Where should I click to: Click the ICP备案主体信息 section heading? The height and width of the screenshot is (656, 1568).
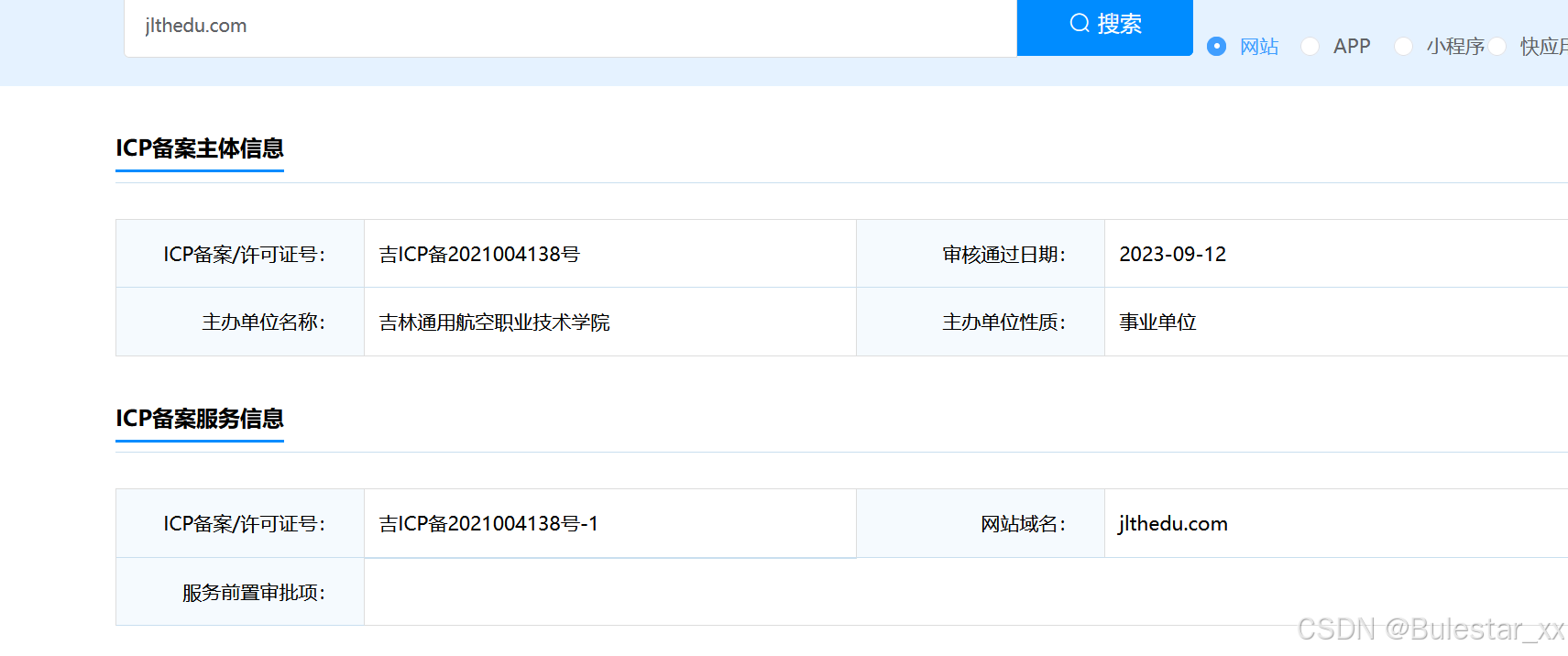point(200,148)
